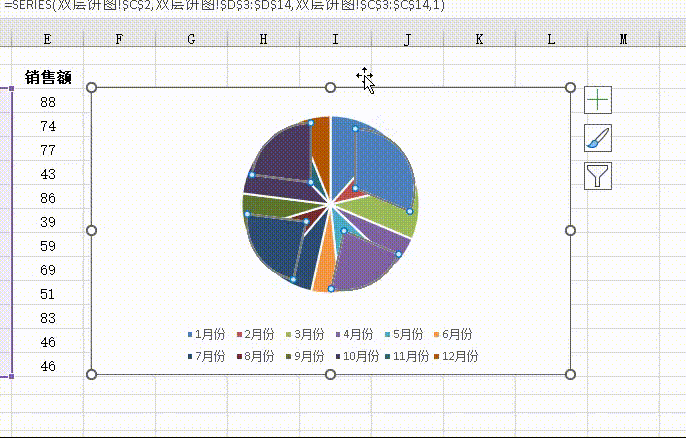The height and width of the screenshot is (438, 686).
Task: Select the cell containing 39
Action: (x=48, y=222)
